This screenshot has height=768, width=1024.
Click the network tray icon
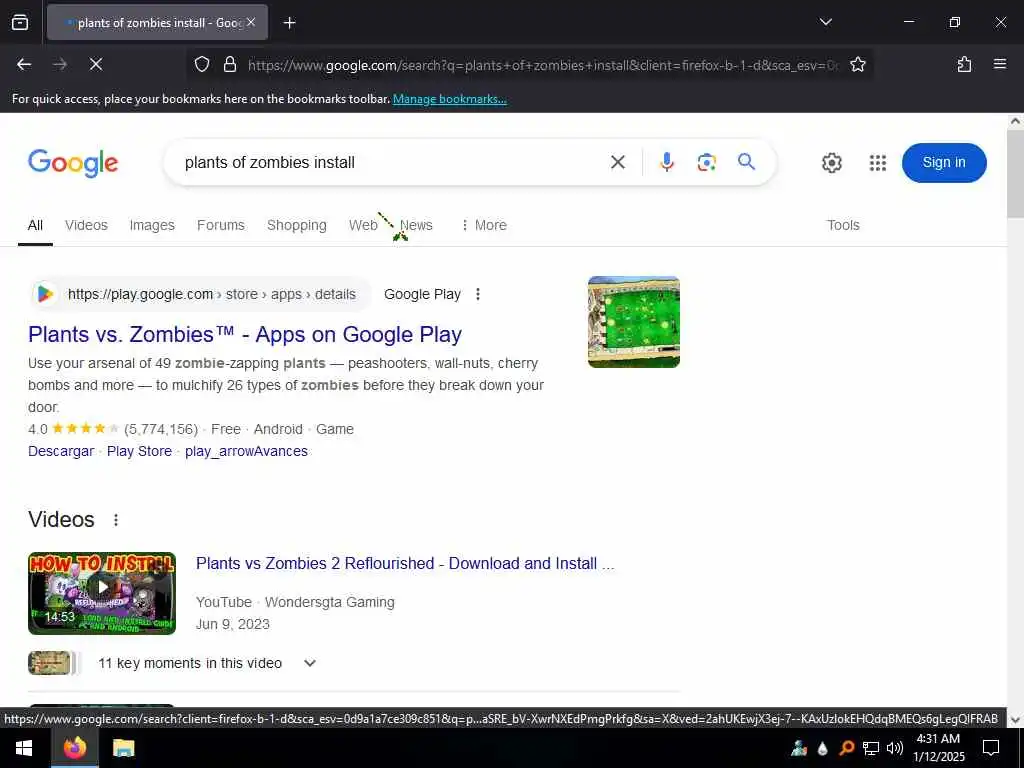click(871, 748)
